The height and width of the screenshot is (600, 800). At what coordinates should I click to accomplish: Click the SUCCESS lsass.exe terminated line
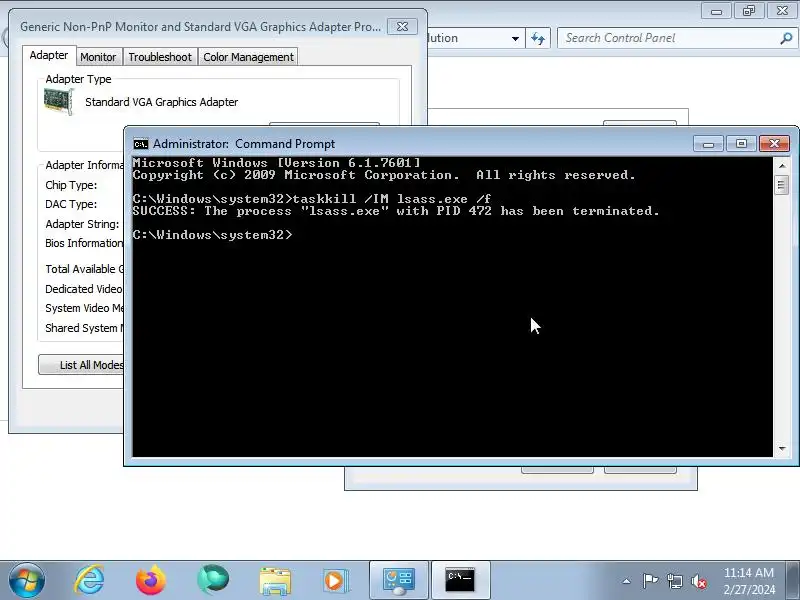[396, 211]
